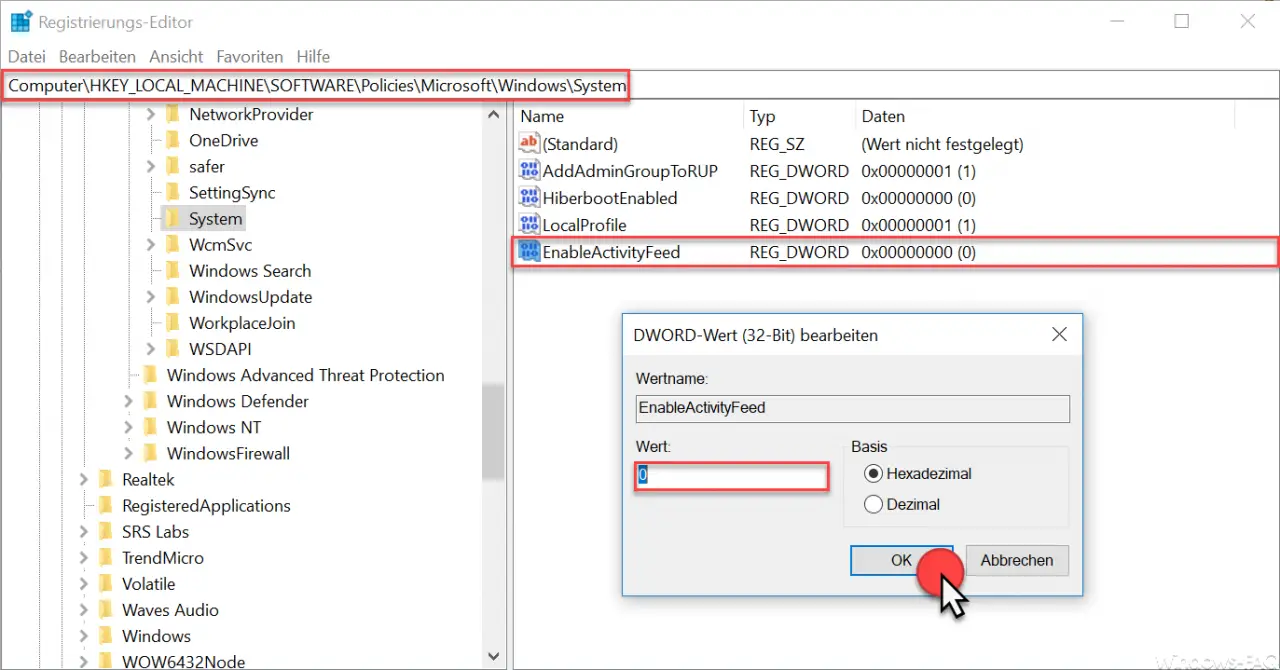The width and height of the screenshot is (1280, 670).
Task: Click the WcmSvc folder icon
Action: coord(173,244)
